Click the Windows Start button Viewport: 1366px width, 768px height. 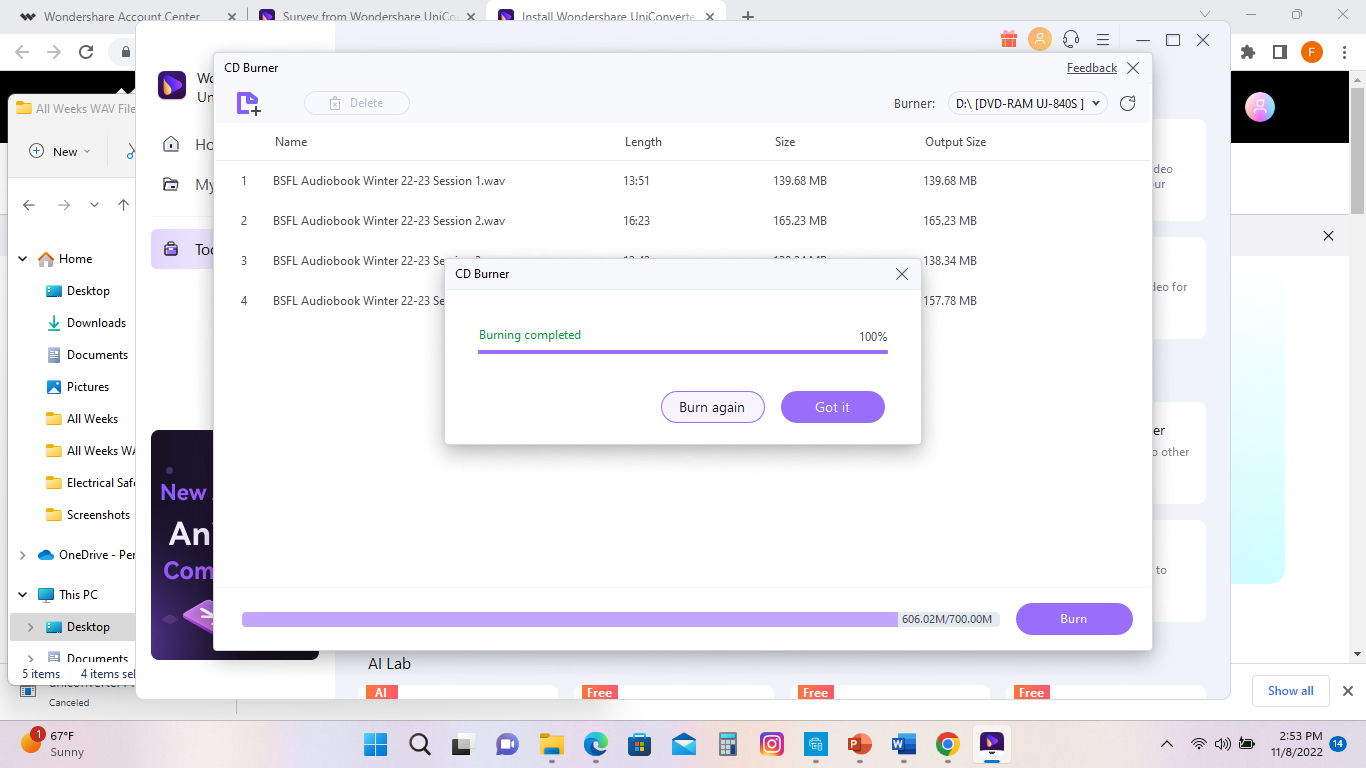[376, 744]
